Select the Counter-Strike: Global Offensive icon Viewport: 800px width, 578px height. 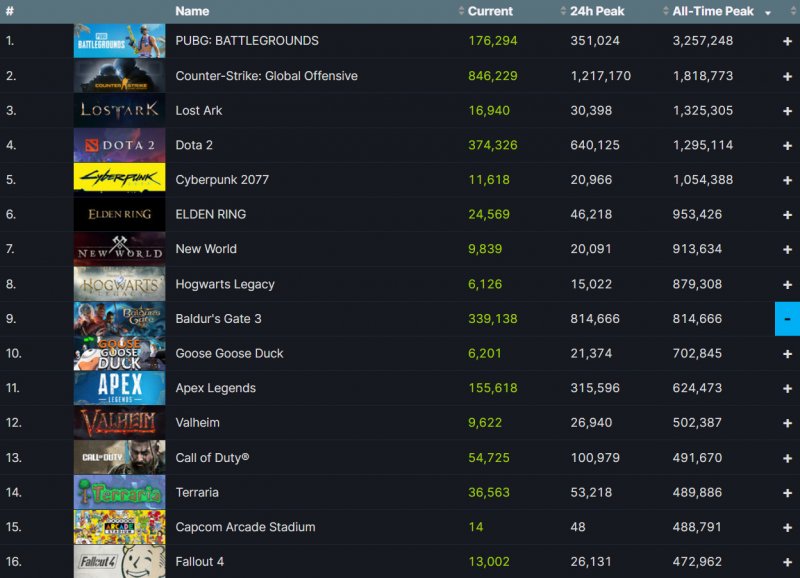pyautogui.click(x=119, y=75)
